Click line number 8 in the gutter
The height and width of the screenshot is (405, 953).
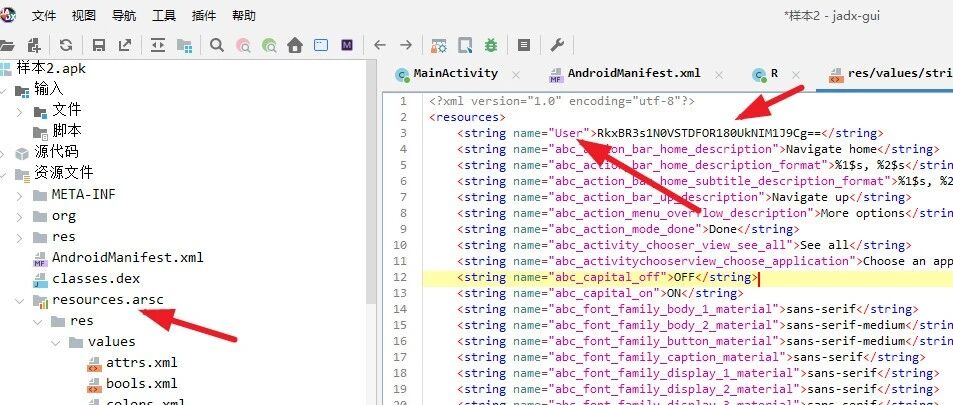402,213
